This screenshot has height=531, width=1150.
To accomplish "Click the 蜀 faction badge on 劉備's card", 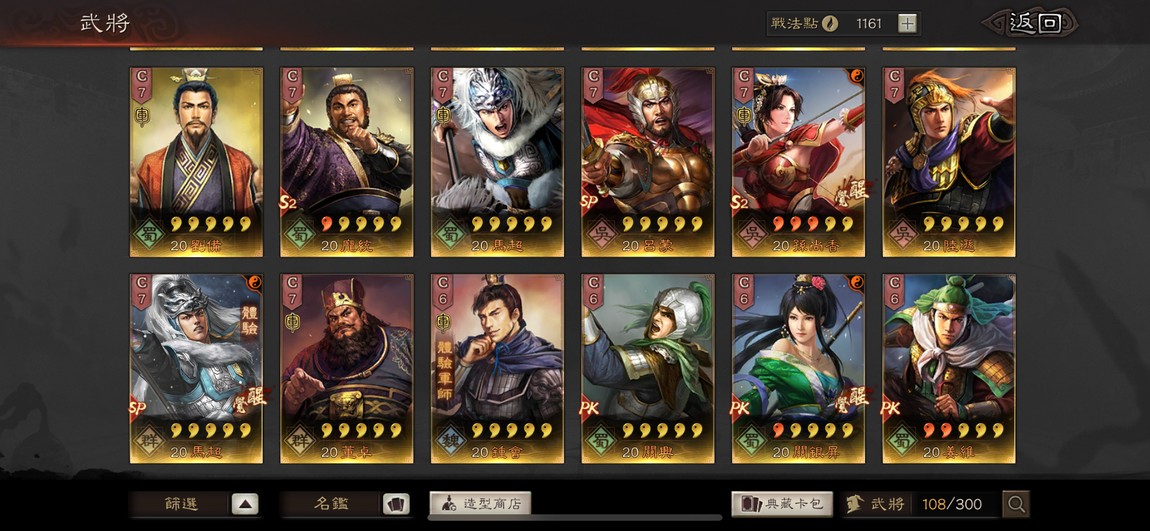I will pos(150,234).
